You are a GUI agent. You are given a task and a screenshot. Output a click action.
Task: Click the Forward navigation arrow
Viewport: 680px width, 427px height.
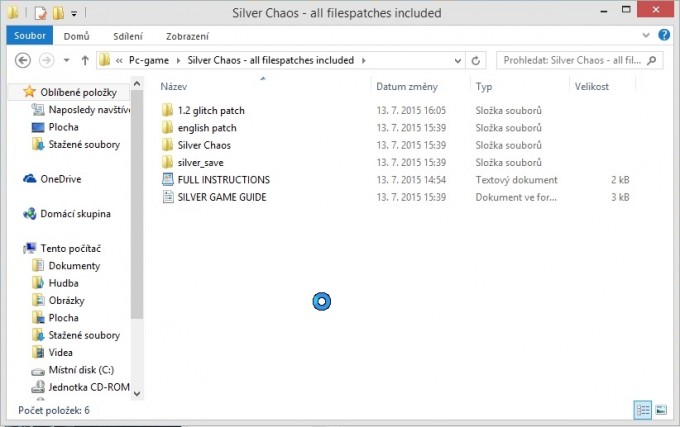coord(46,60)
